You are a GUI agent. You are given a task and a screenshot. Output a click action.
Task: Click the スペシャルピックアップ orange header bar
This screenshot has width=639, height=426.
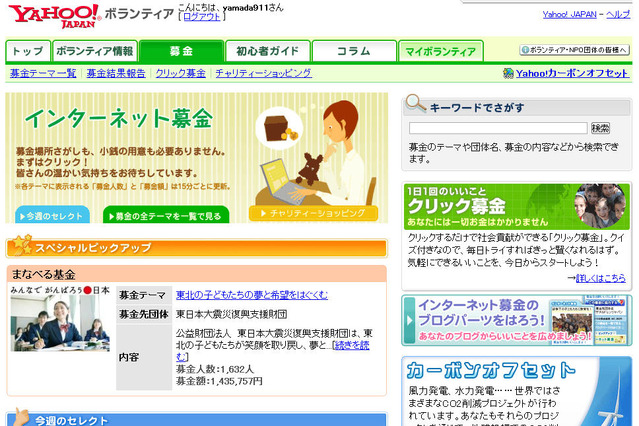(196, 248)
